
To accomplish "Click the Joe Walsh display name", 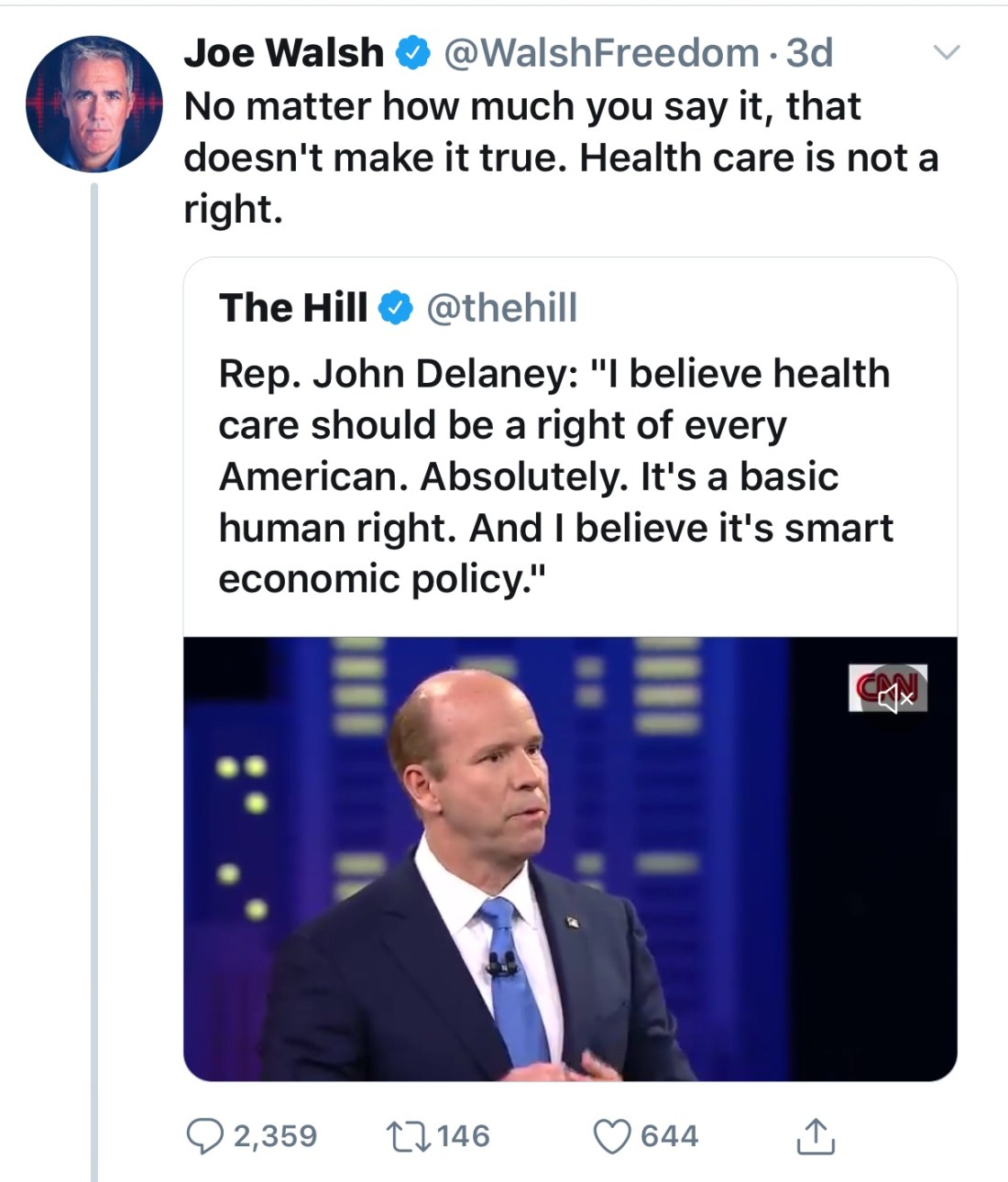I will pyautogui.click(x=284, y=53).
